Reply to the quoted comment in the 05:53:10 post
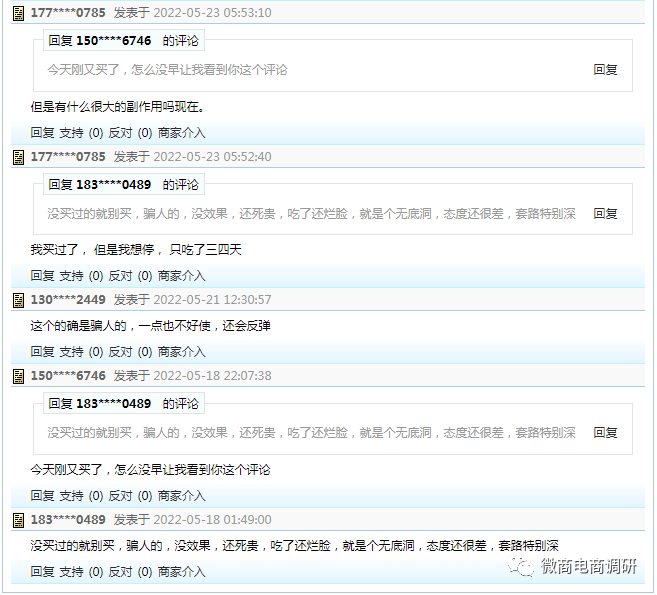This screenshot has height=595, width=657. [x=605, y=70]
